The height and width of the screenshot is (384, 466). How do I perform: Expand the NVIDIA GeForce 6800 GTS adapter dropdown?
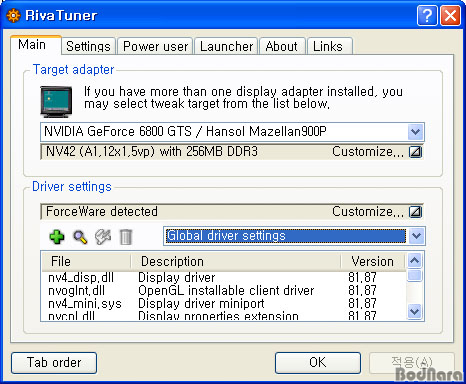click(x=415, y=132)
